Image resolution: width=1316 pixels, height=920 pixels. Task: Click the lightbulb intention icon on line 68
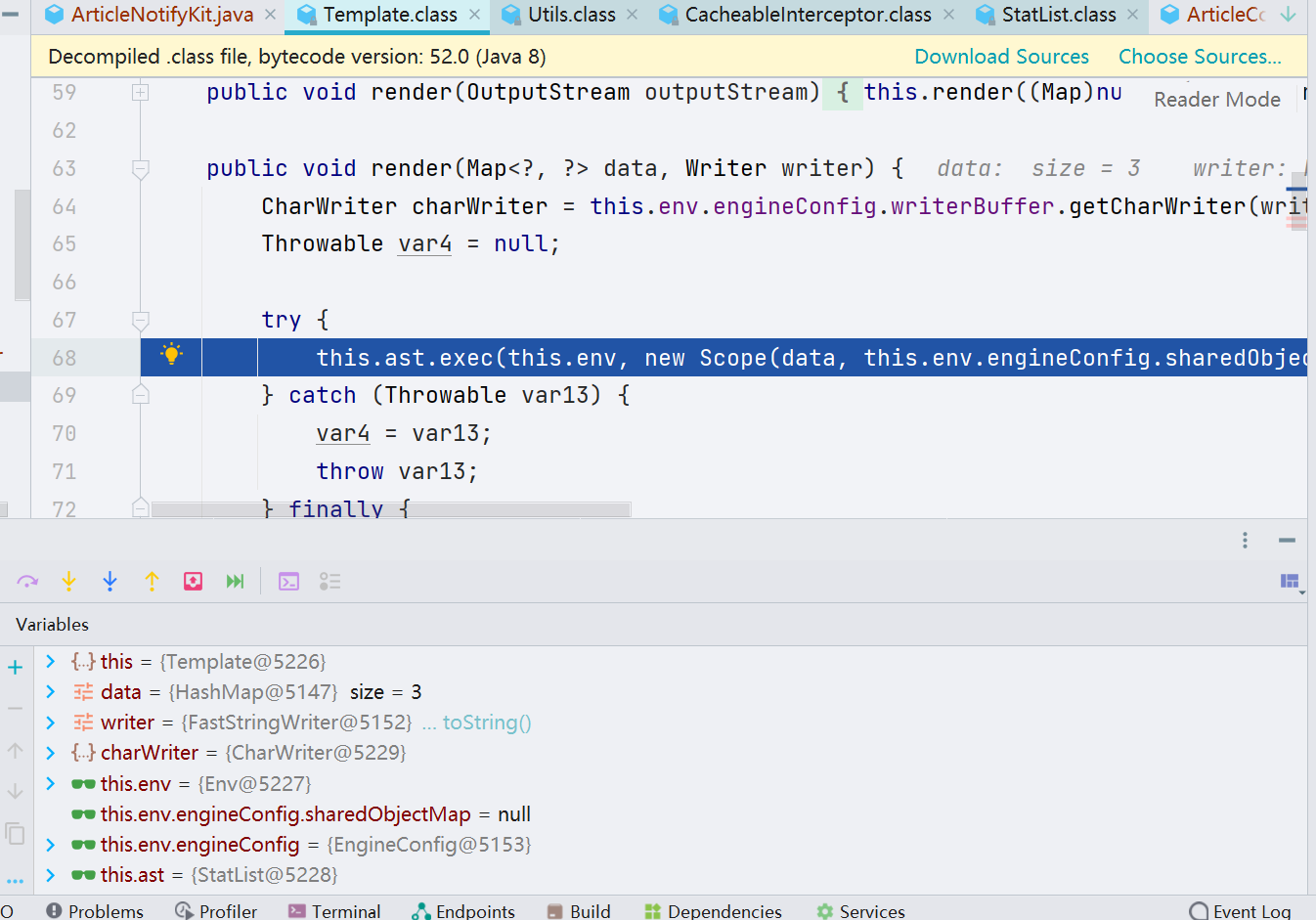tap(171, 355)
